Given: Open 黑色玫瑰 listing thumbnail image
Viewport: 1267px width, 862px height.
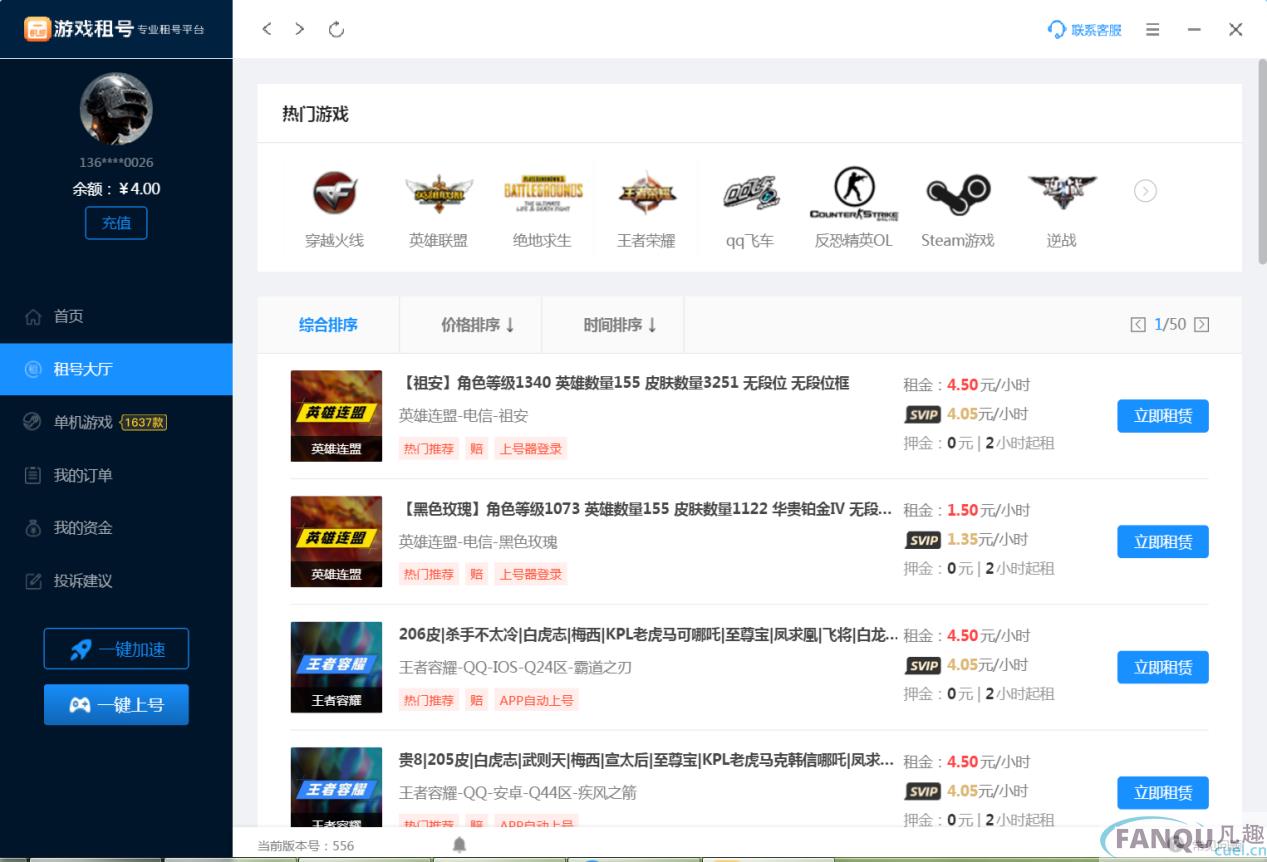Looking at the screenshot, I should 336,542.
